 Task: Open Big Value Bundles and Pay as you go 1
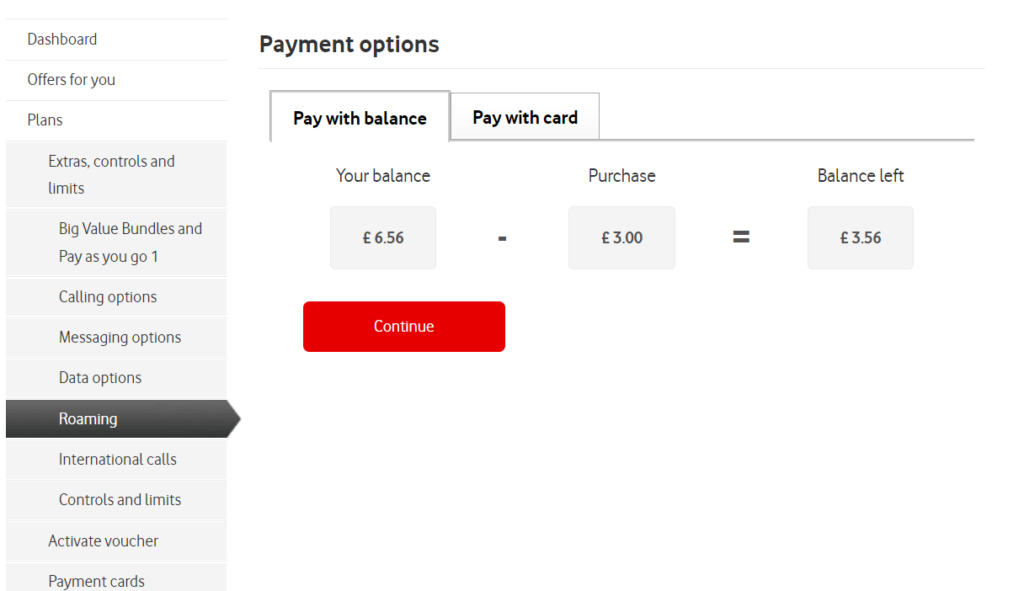tap(130, 242)
